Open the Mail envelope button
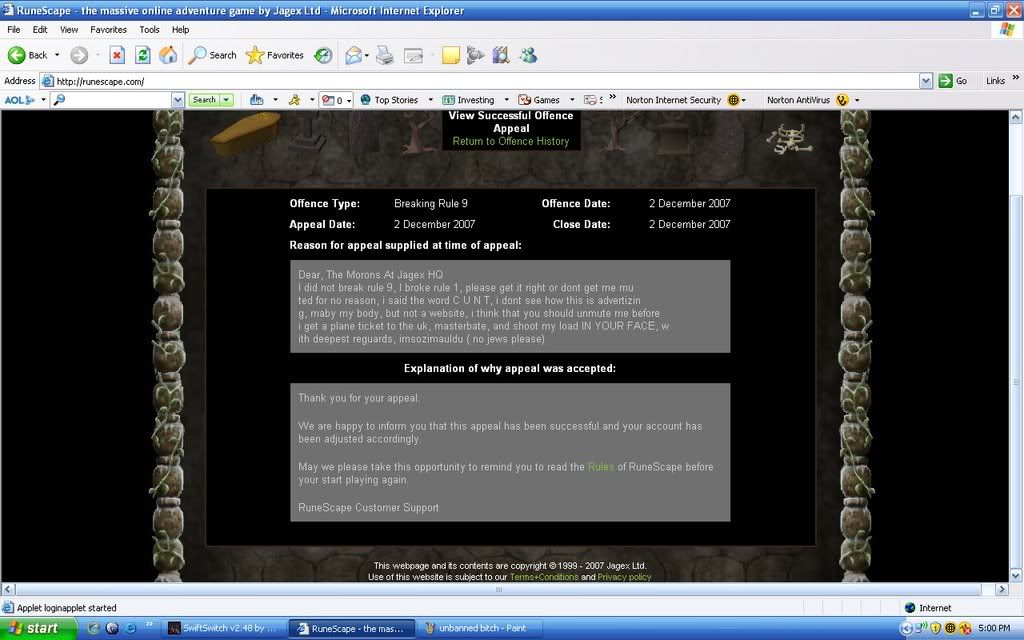Screen dimensions: 1024x640 [x=353, y=56]
